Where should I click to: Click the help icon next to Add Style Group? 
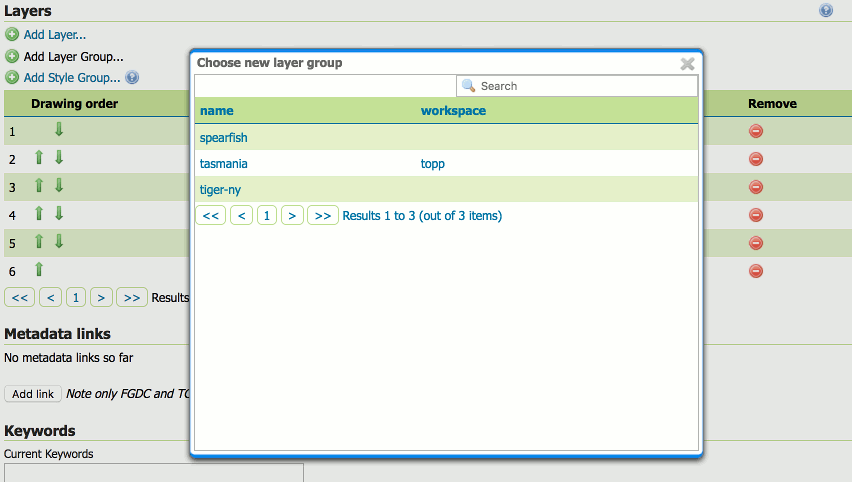[x=132, y=77]
